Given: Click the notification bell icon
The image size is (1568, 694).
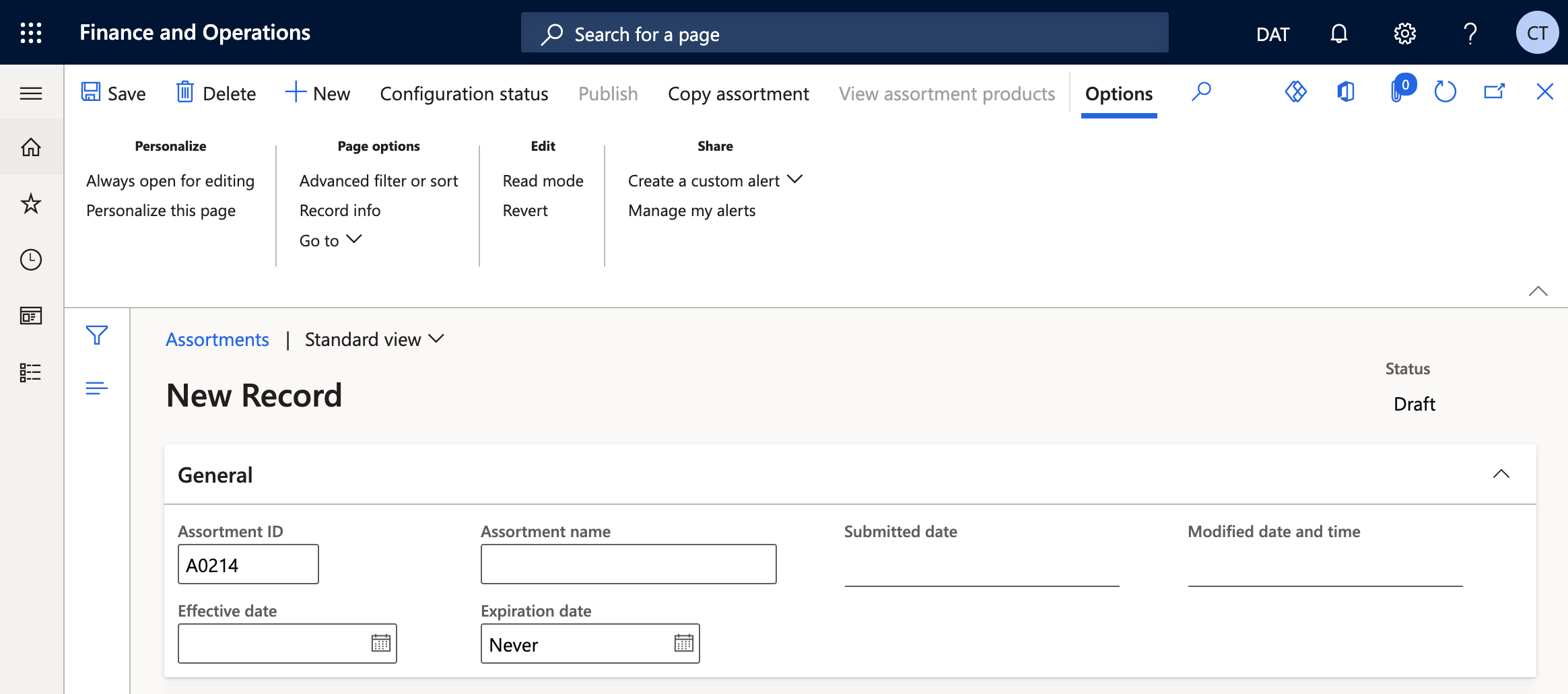Looking at the screenshot, I should (x=1339, y=33).
